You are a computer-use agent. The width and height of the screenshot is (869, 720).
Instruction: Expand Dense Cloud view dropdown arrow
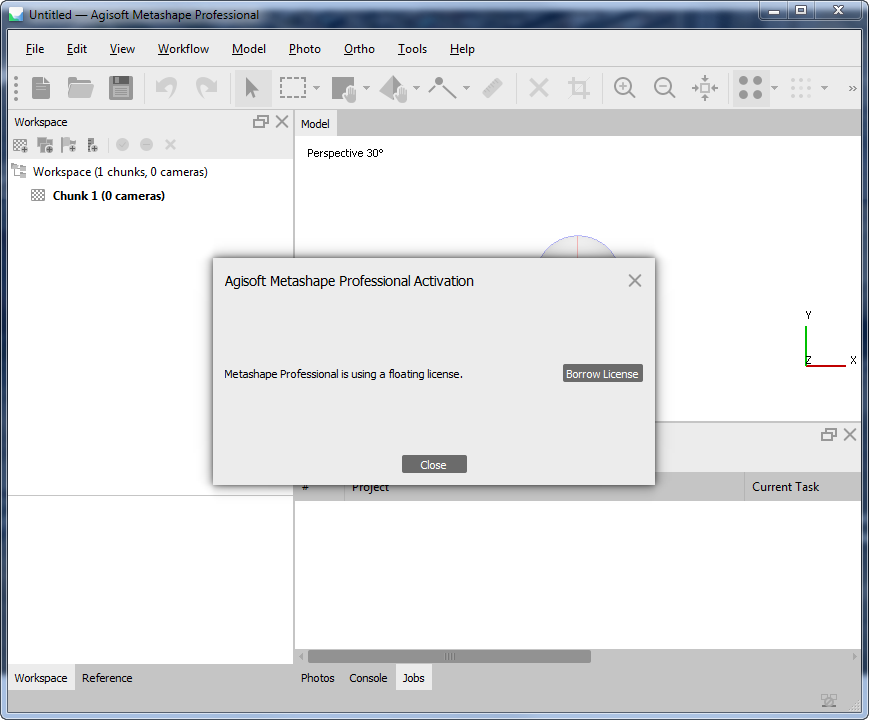click(825, 88)
